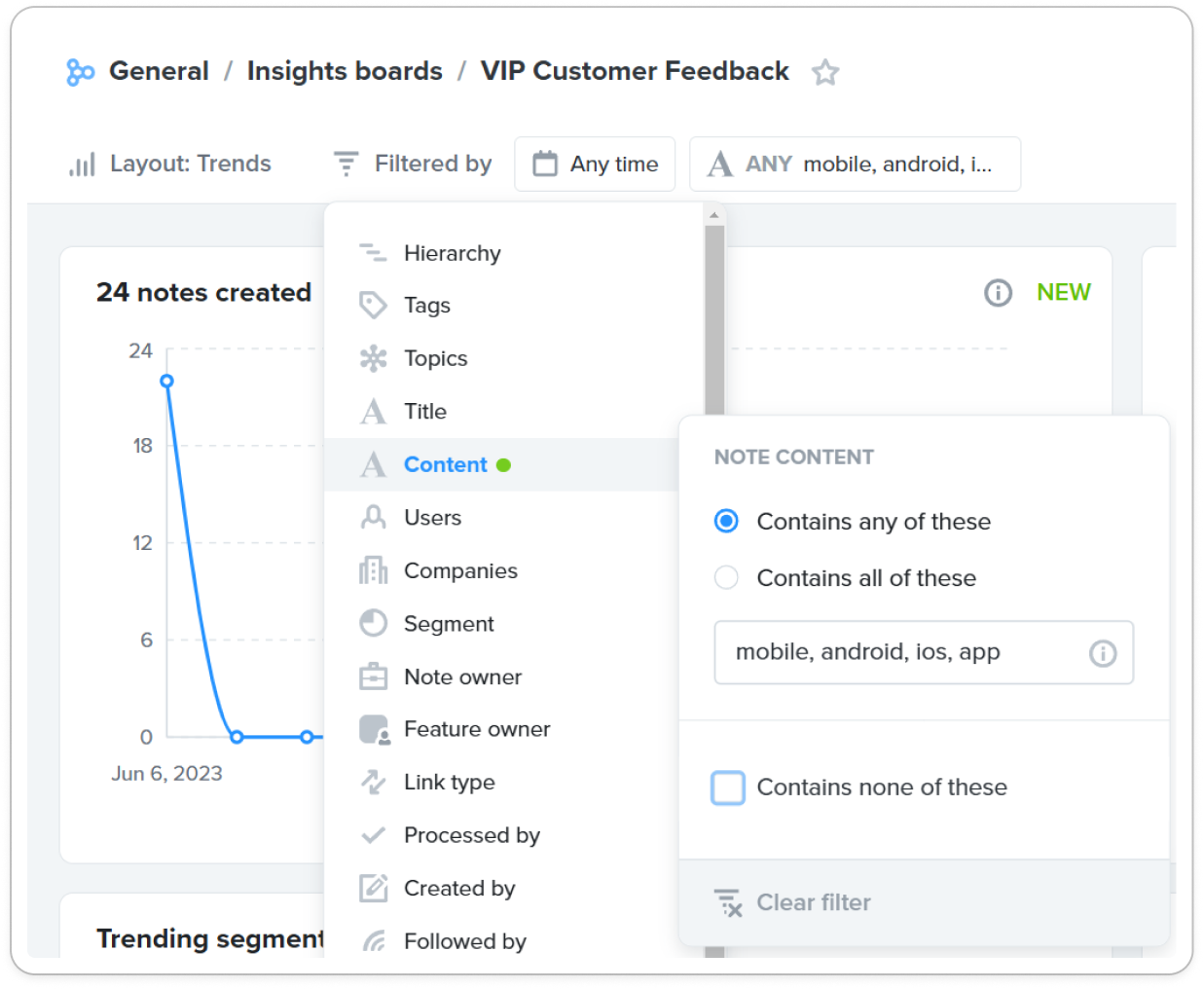The width and height of the screenshot is (1204, 989).
Task: Click info icon inside keyword input
Action: [x=1102, y=653]
